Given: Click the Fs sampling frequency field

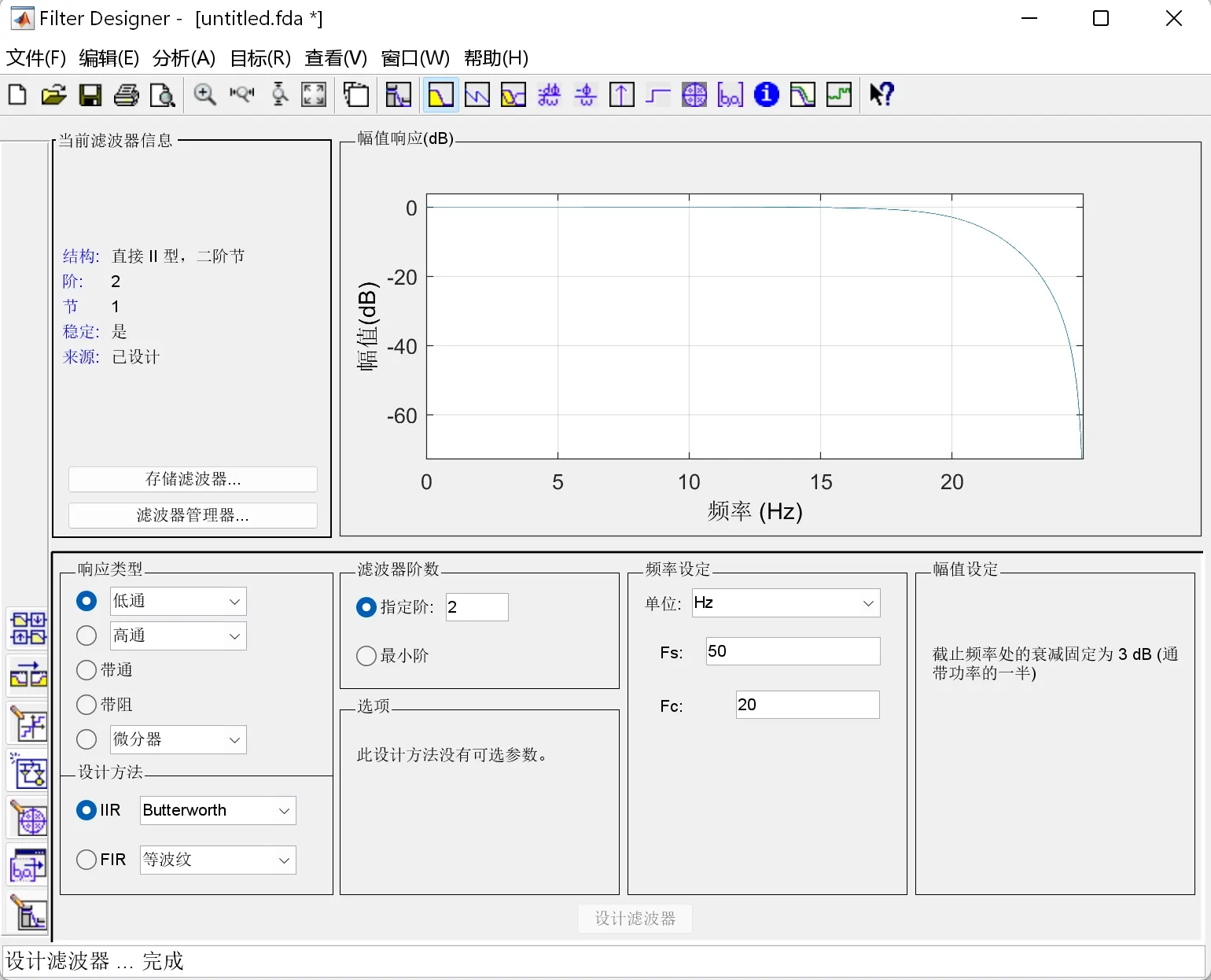Looking at the screenshot, I should tap(793, 651).
